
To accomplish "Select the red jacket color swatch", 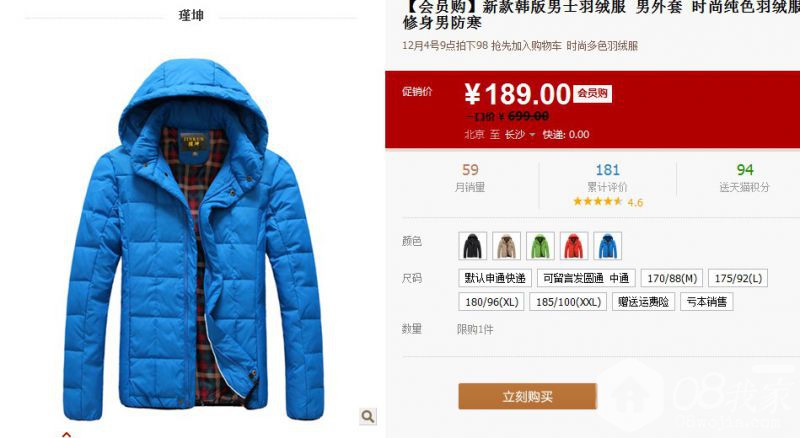I will [x=574, y=246].
